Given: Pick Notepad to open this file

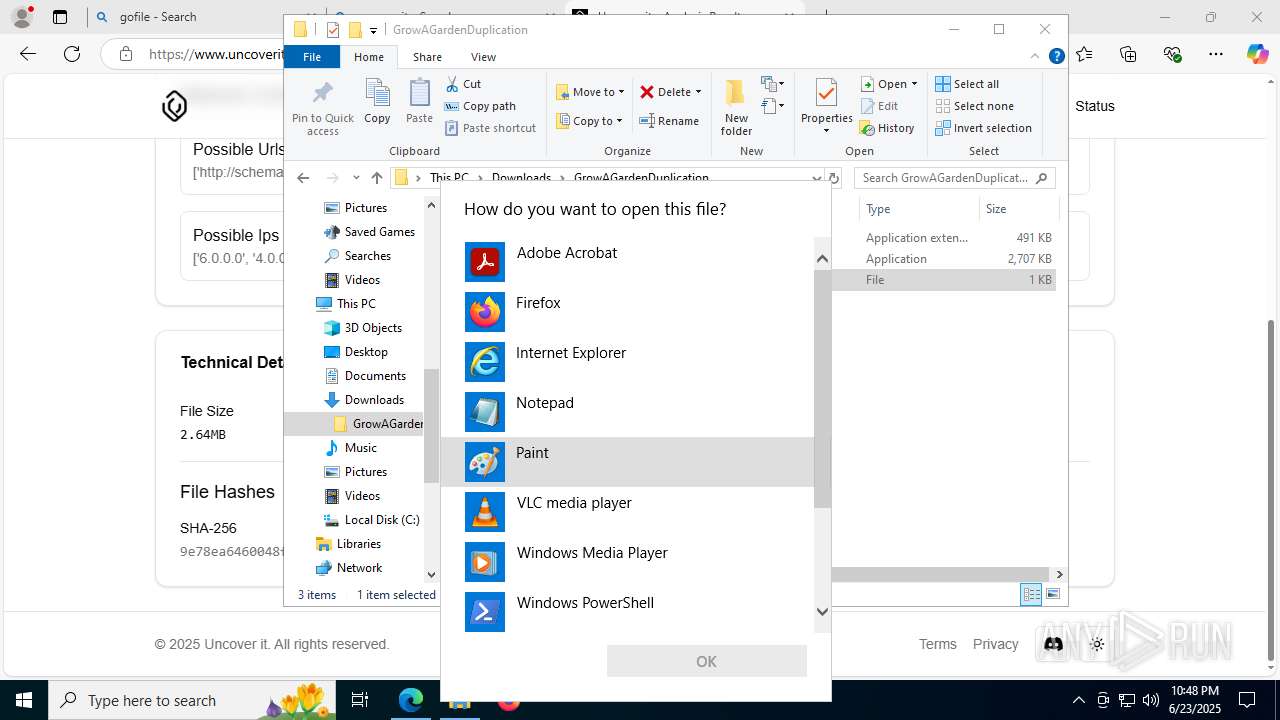Looking at the screenshot, I should (x=628, y=412).
